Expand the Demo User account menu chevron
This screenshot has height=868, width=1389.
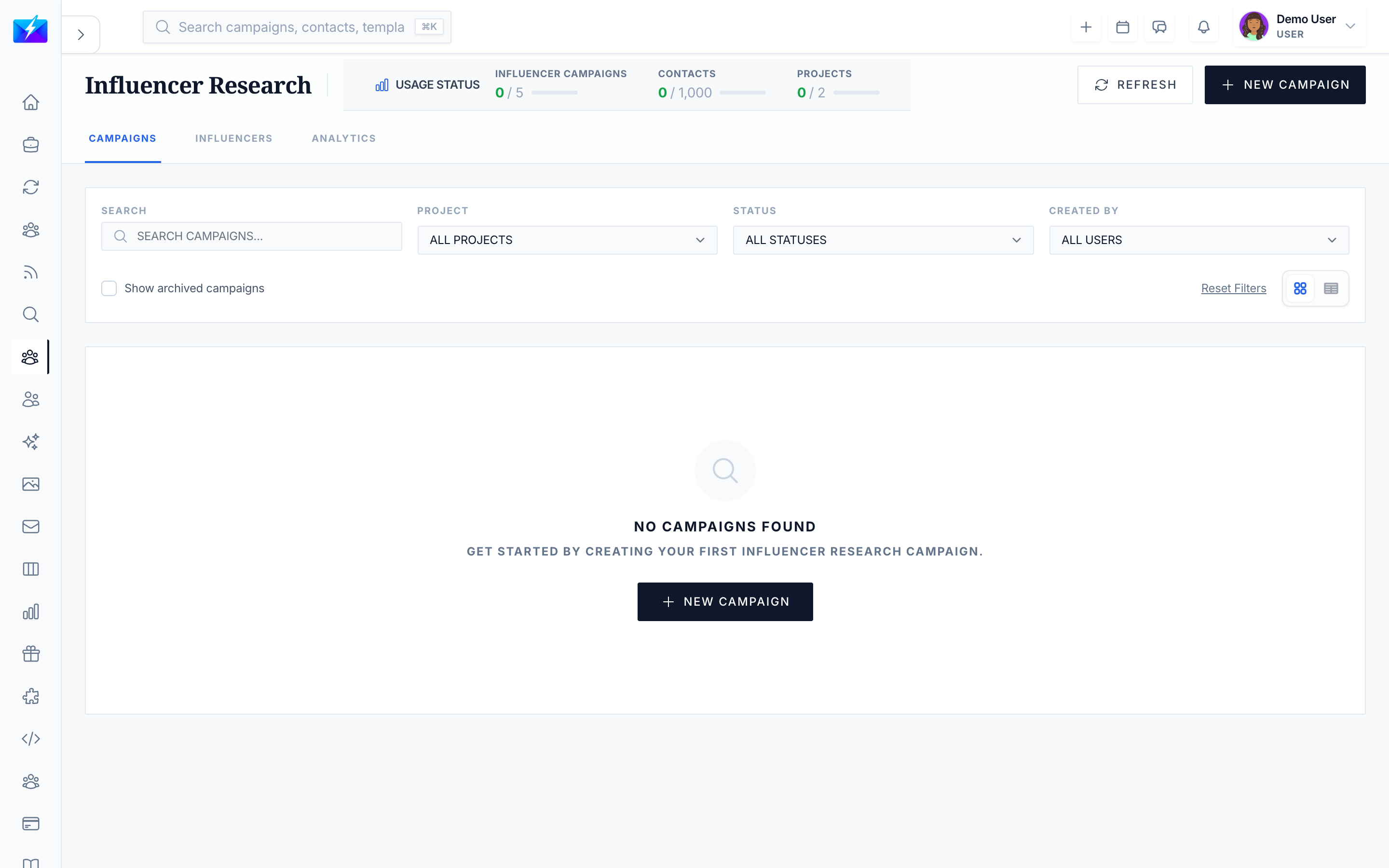point(1350,27)
